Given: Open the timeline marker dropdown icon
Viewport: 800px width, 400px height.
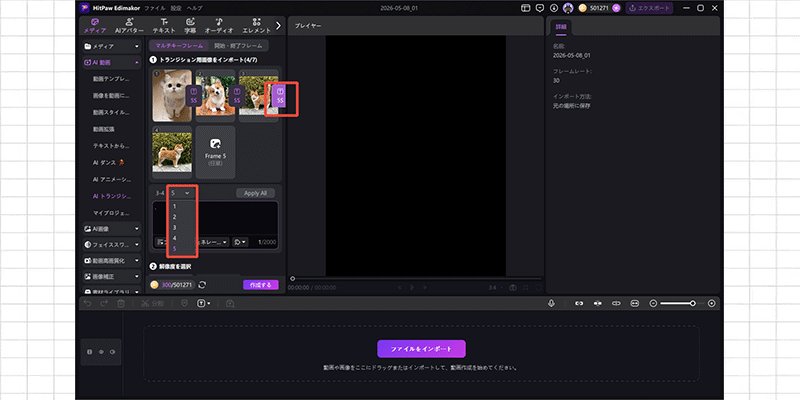Looking at the screenshot, I should [204, 303].
